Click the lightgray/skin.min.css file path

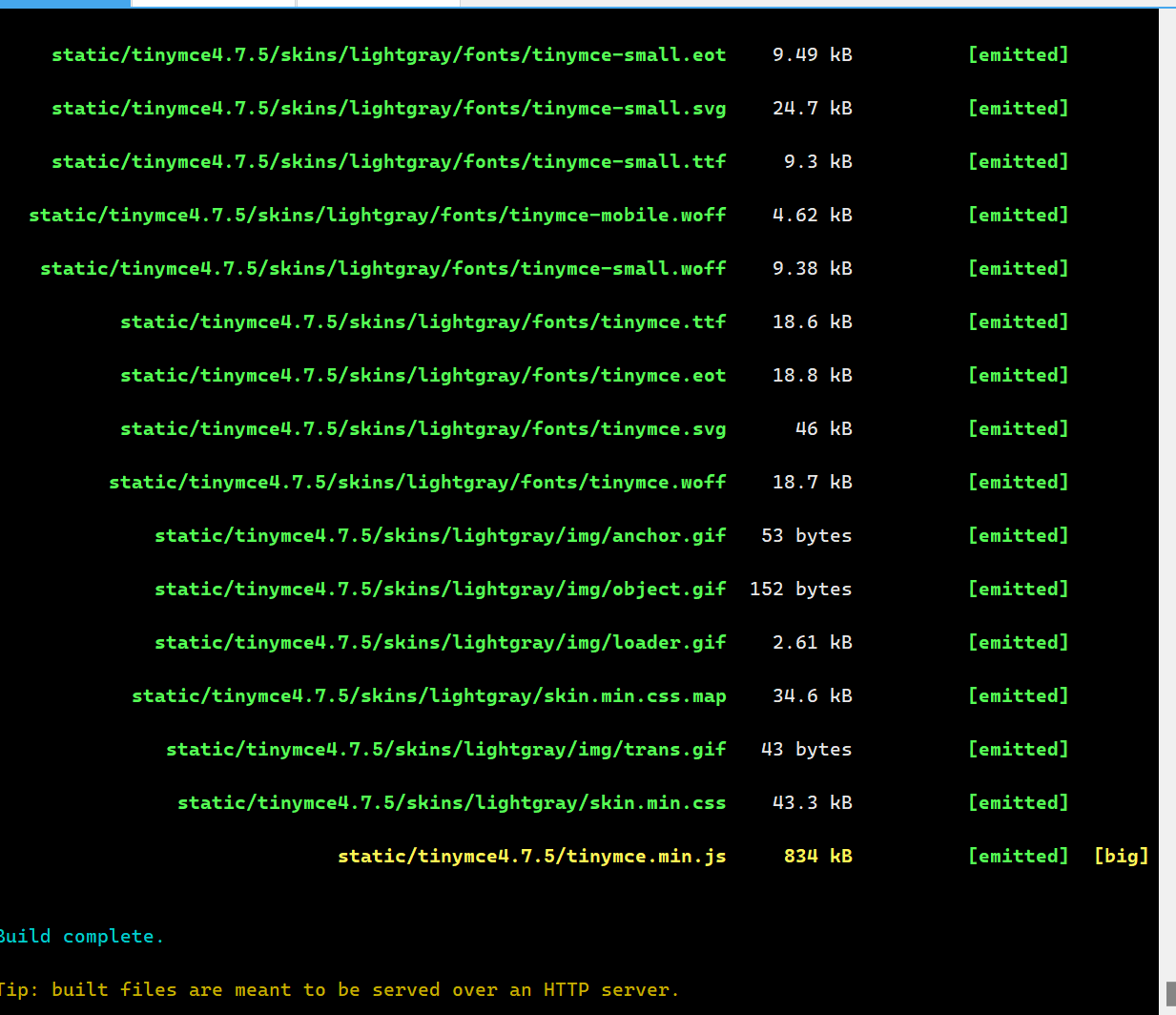tap(452, 803)
